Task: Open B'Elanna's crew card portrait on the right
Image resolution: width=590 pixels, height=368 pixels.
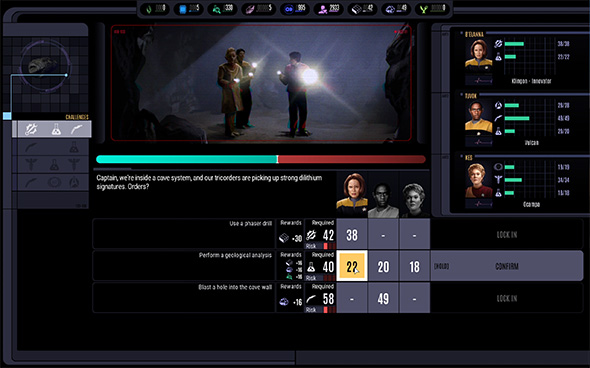Action: point(478,57)
